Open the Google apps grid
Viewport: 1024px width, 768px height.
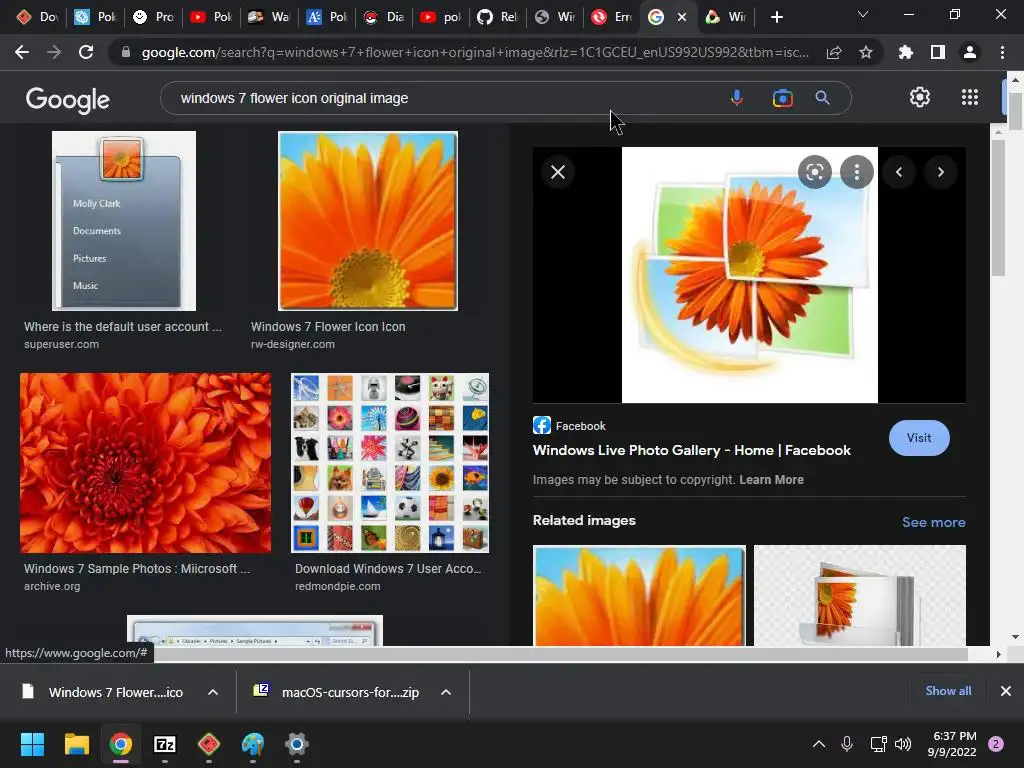pyautogui.click(x=970, y=97)
